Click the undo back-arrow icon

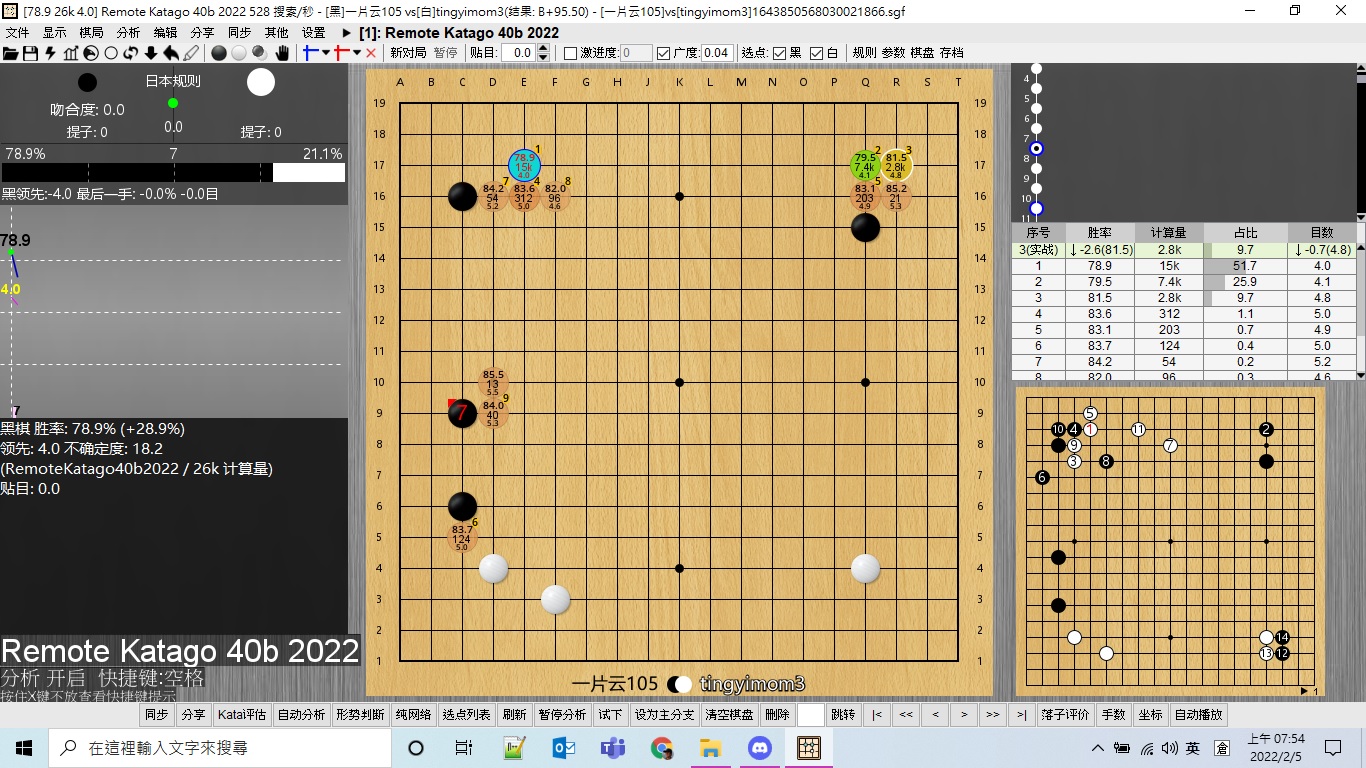point(171,52)
